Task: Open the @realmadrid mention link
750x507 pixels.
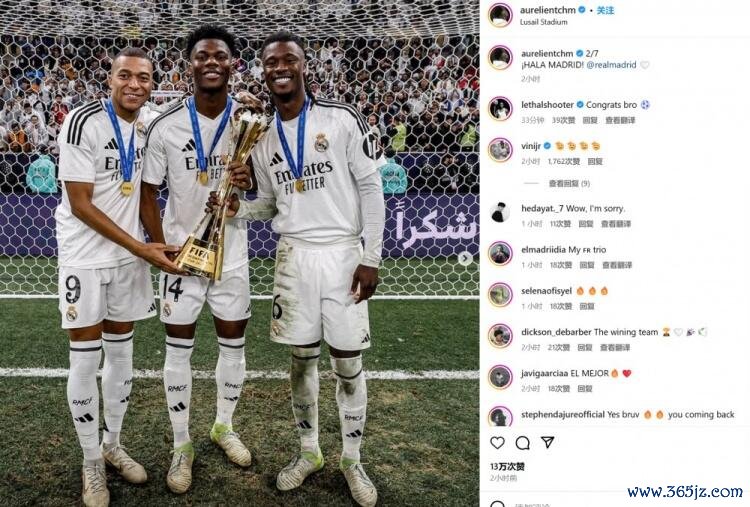Action: pyautogui.click(x=611, y=65)
